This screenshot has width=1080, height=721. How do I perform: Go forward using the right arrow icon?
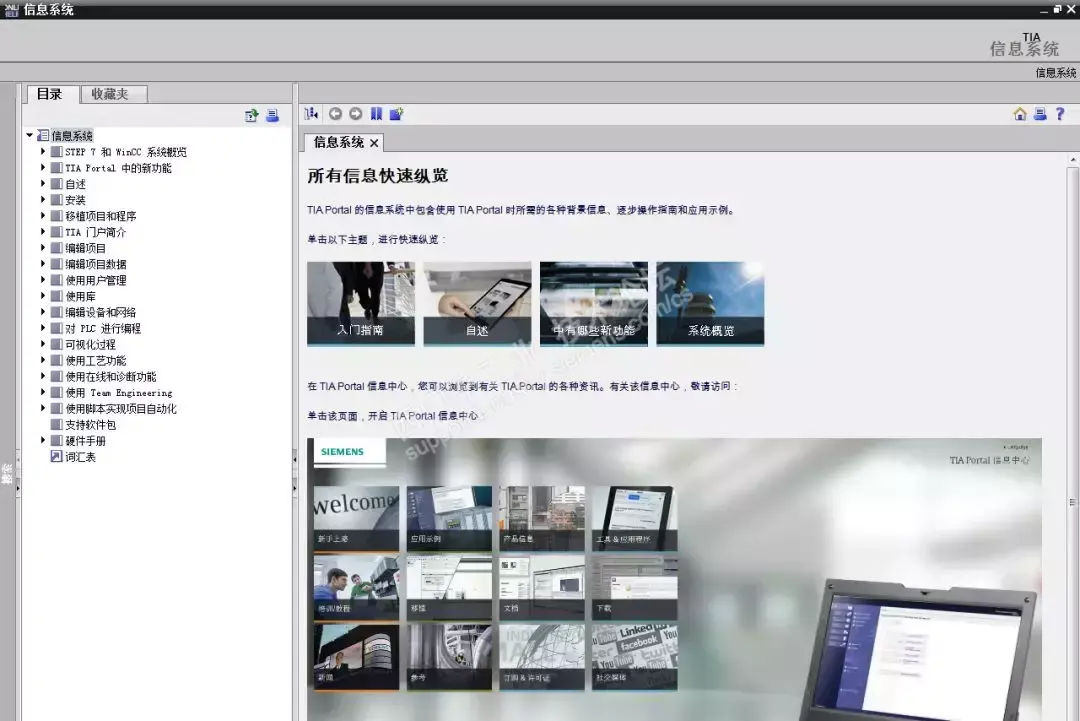(x=355, y=114)
